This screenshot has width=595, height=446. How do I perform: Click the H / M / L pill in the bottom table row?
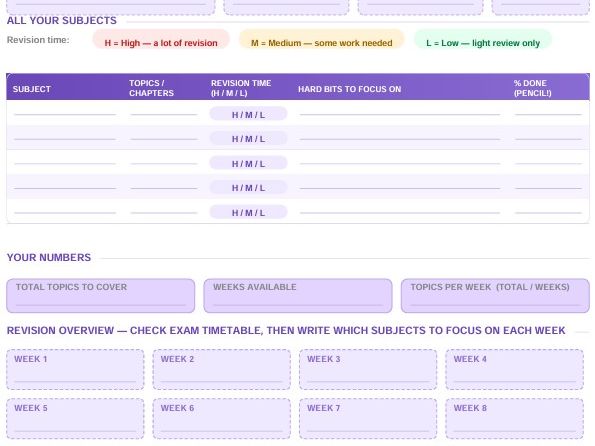(x=249, y=212)
